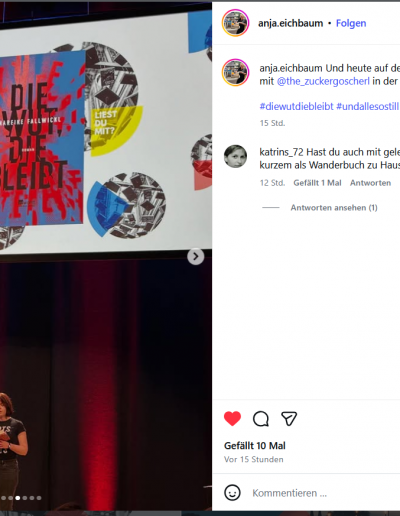
Task: Open katrins_72 commenter avatar
Action: click(235, 156)
